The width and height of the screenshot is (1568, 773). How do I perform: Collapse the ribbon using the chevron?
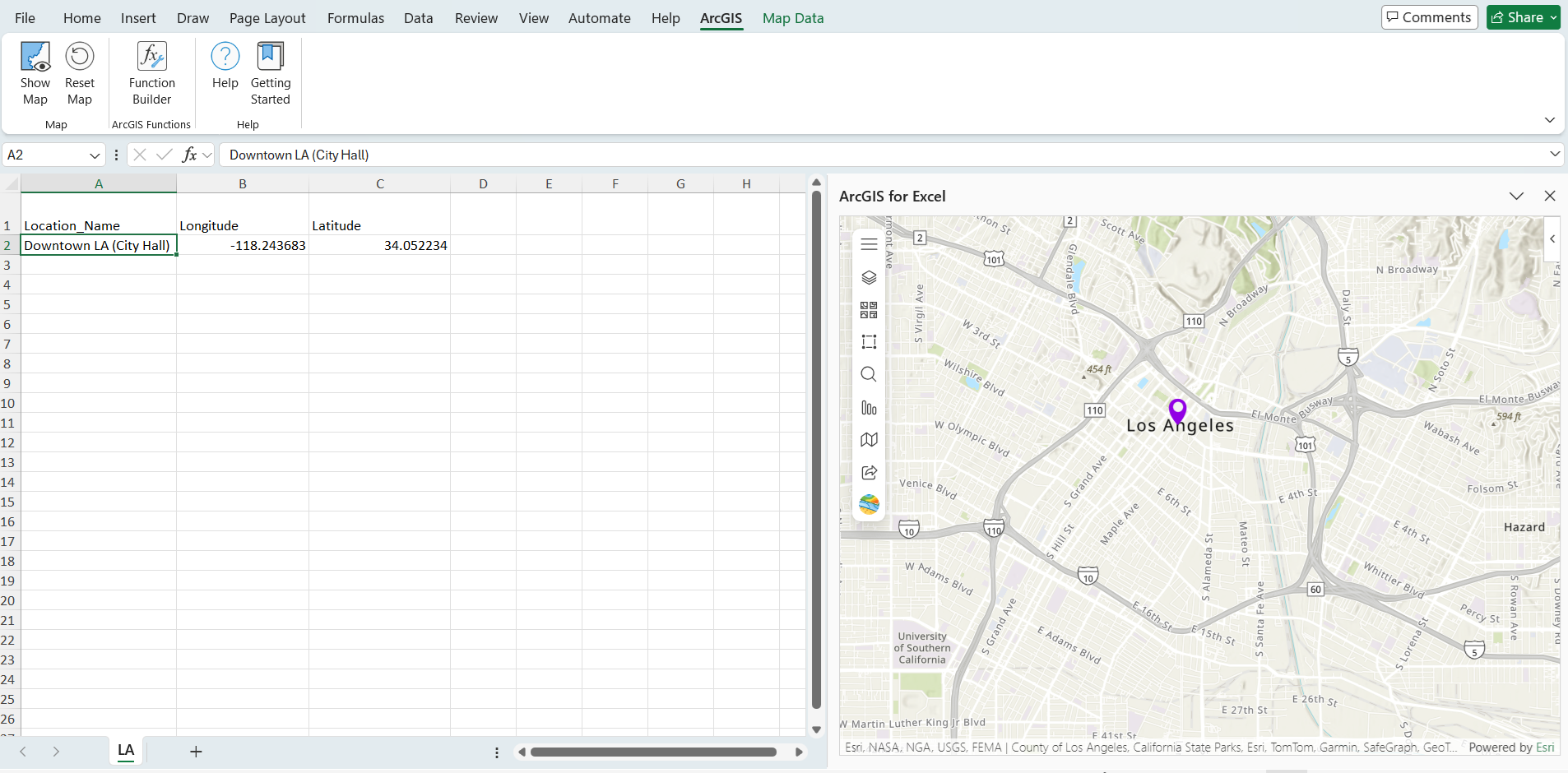(x=1549, y=120)
